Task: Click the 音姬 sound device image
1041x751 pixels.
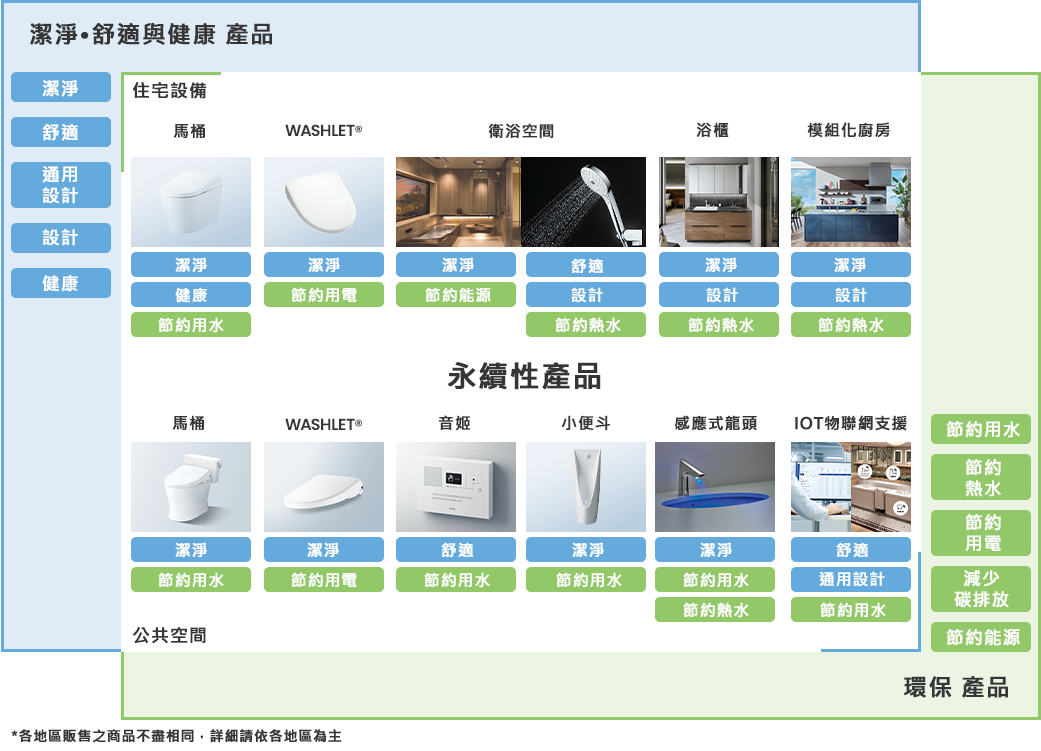Action: 456,487
